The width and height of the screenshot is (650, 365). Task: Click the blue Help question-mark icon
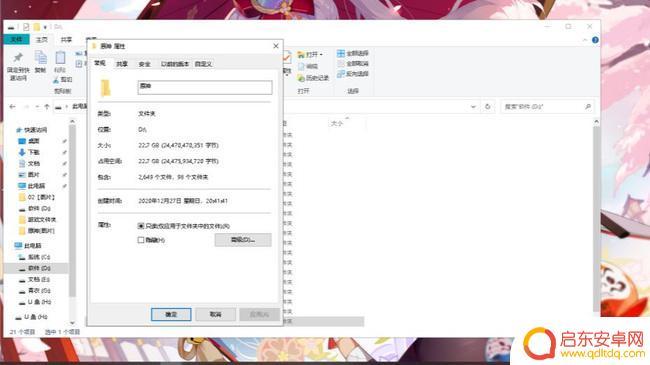(x=595, y=40)
